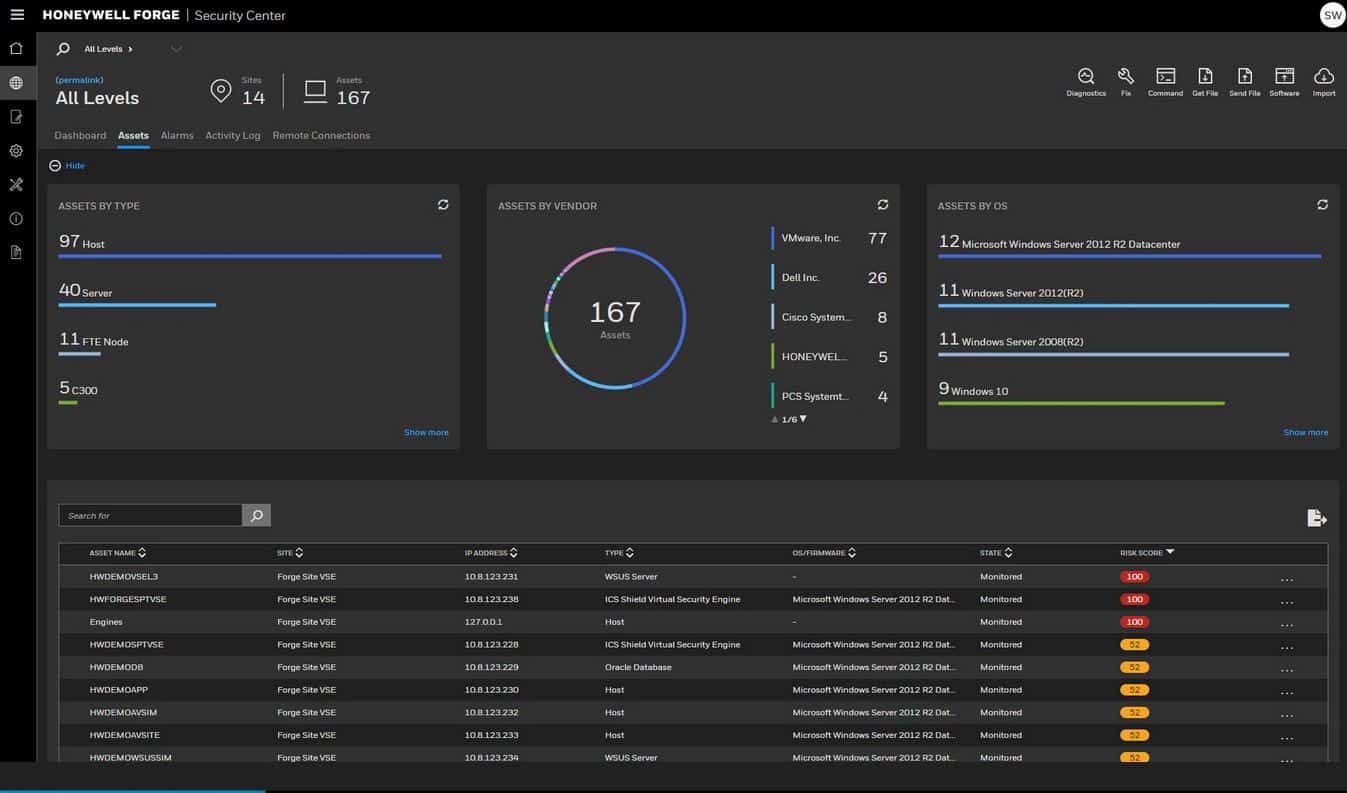Select the HWDEMOAVSITE asset name
Viewport: 1347px width, 793px height.
point(123,735)
